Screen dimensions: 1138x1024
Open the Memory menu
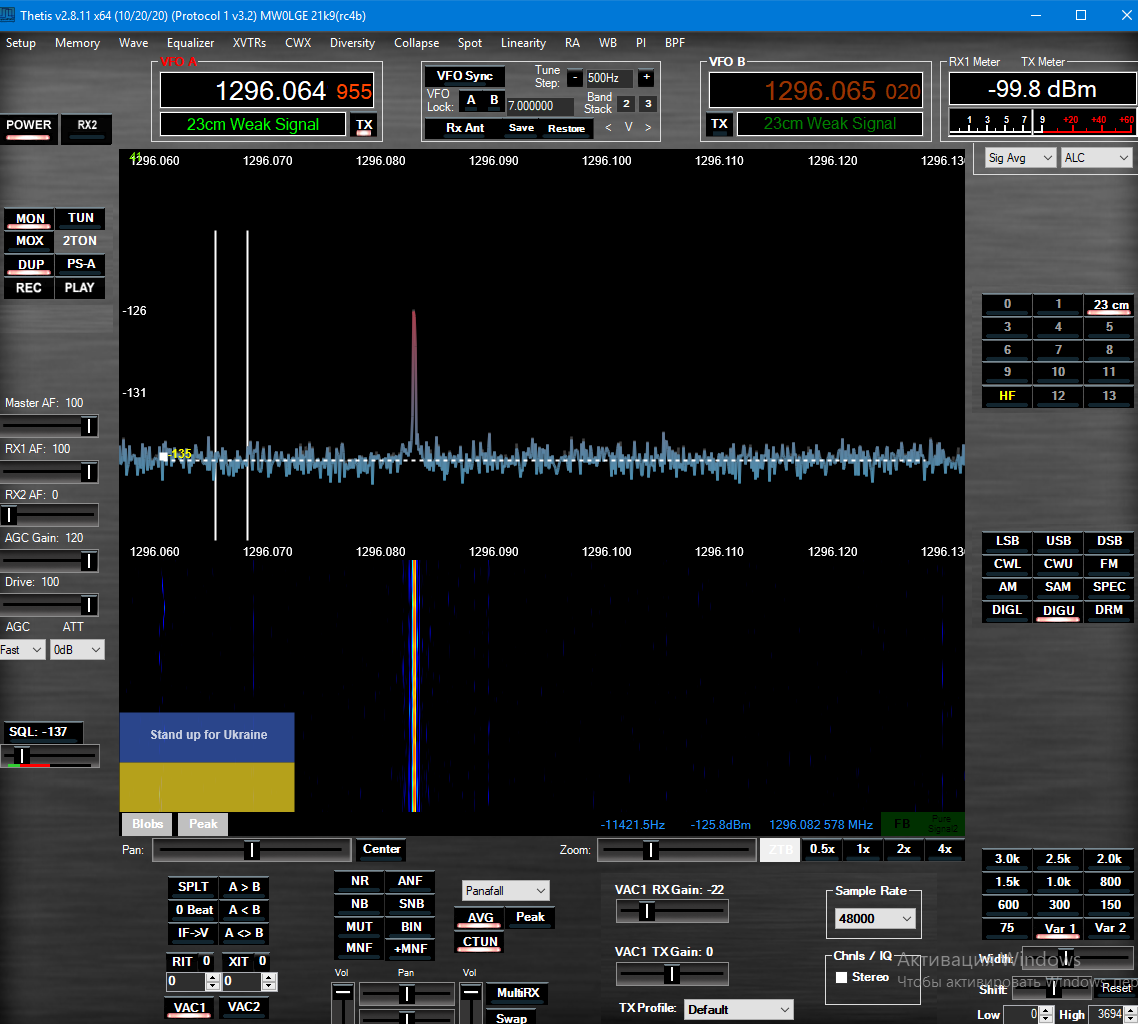77,43
